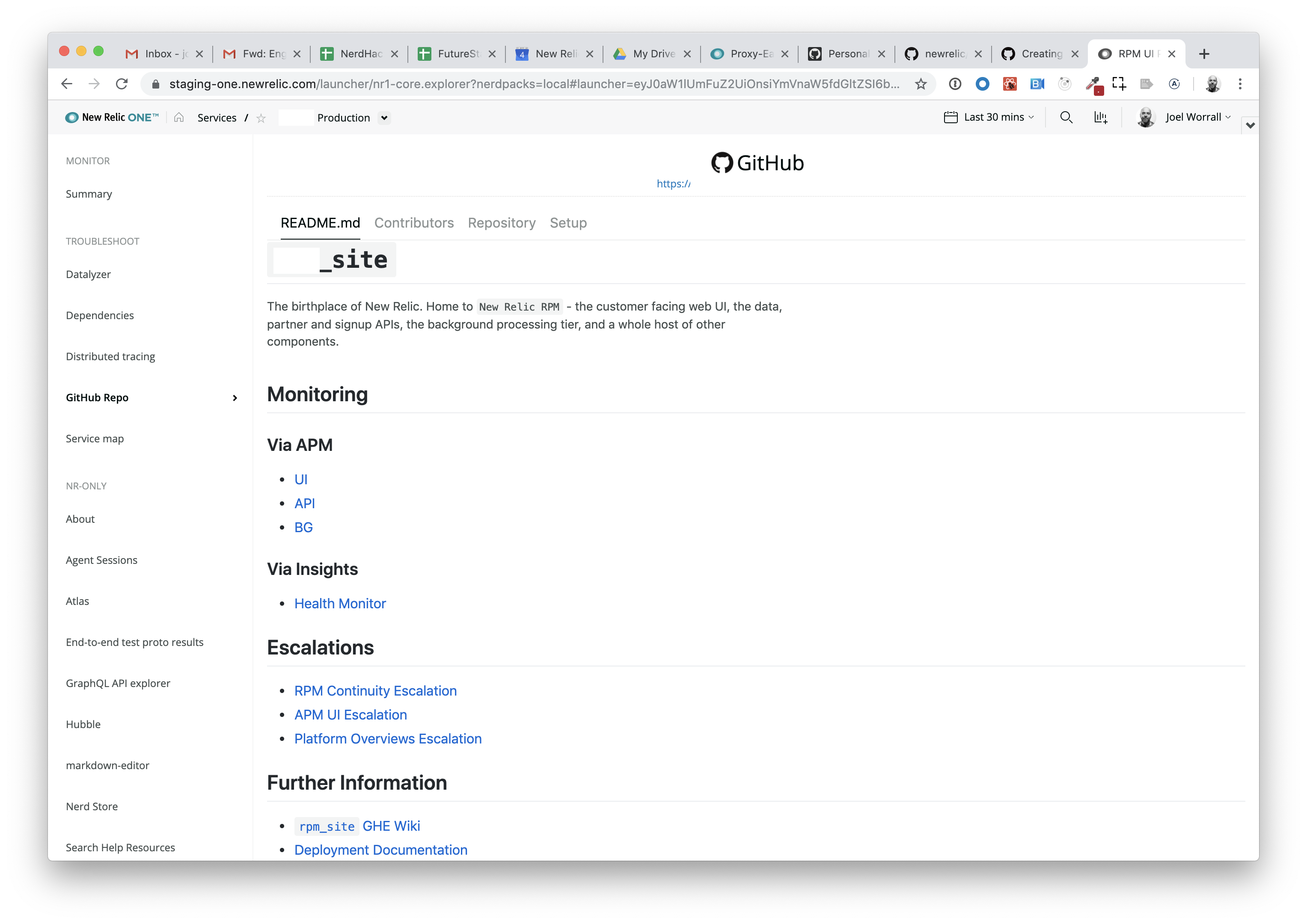1307x924 pixels.
Task: Star this service as a favorite
Action: tap(261, 118)
